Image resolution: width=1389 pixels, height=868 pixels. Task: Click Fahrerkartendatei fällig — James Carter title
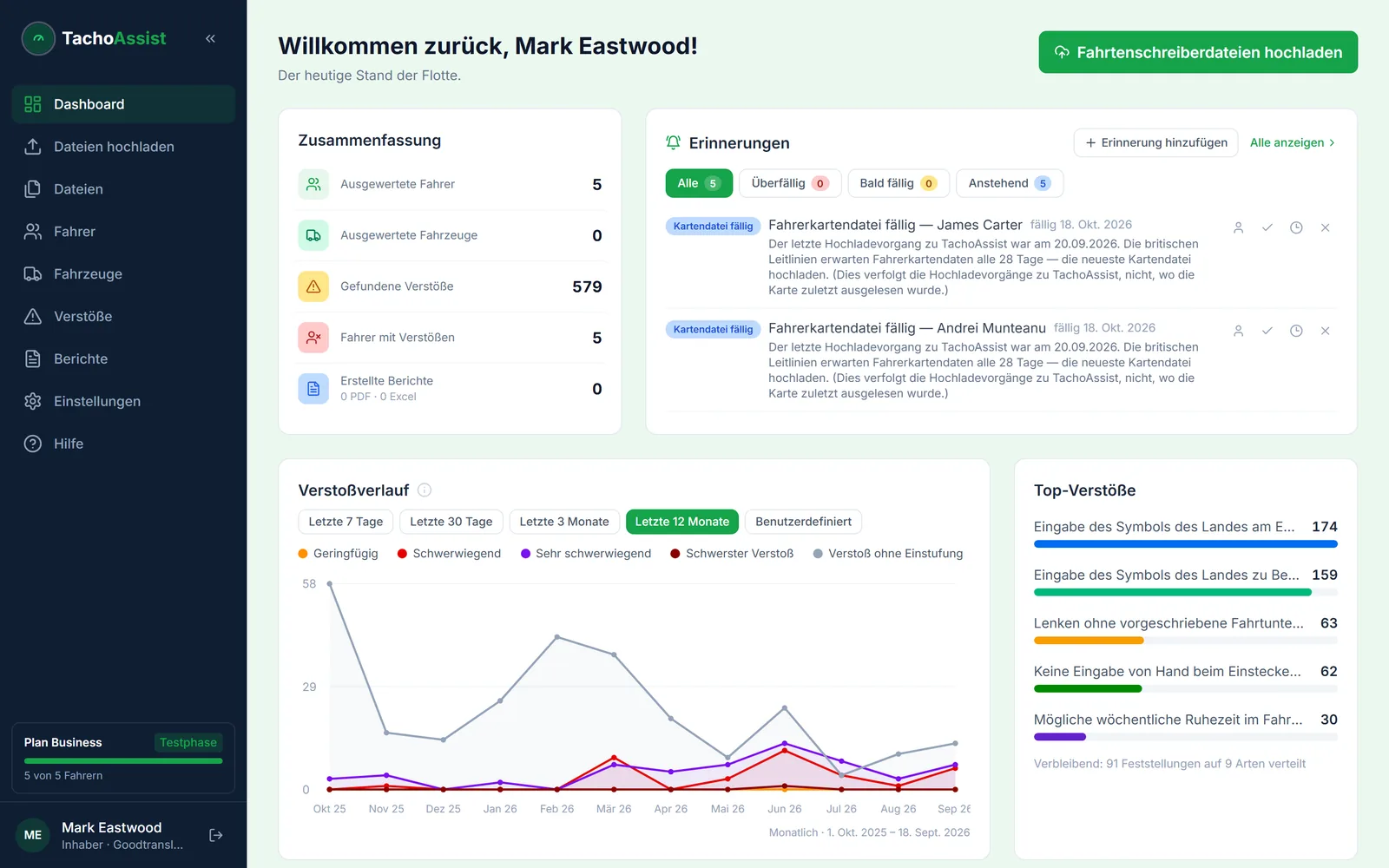(x=895, y=225)
